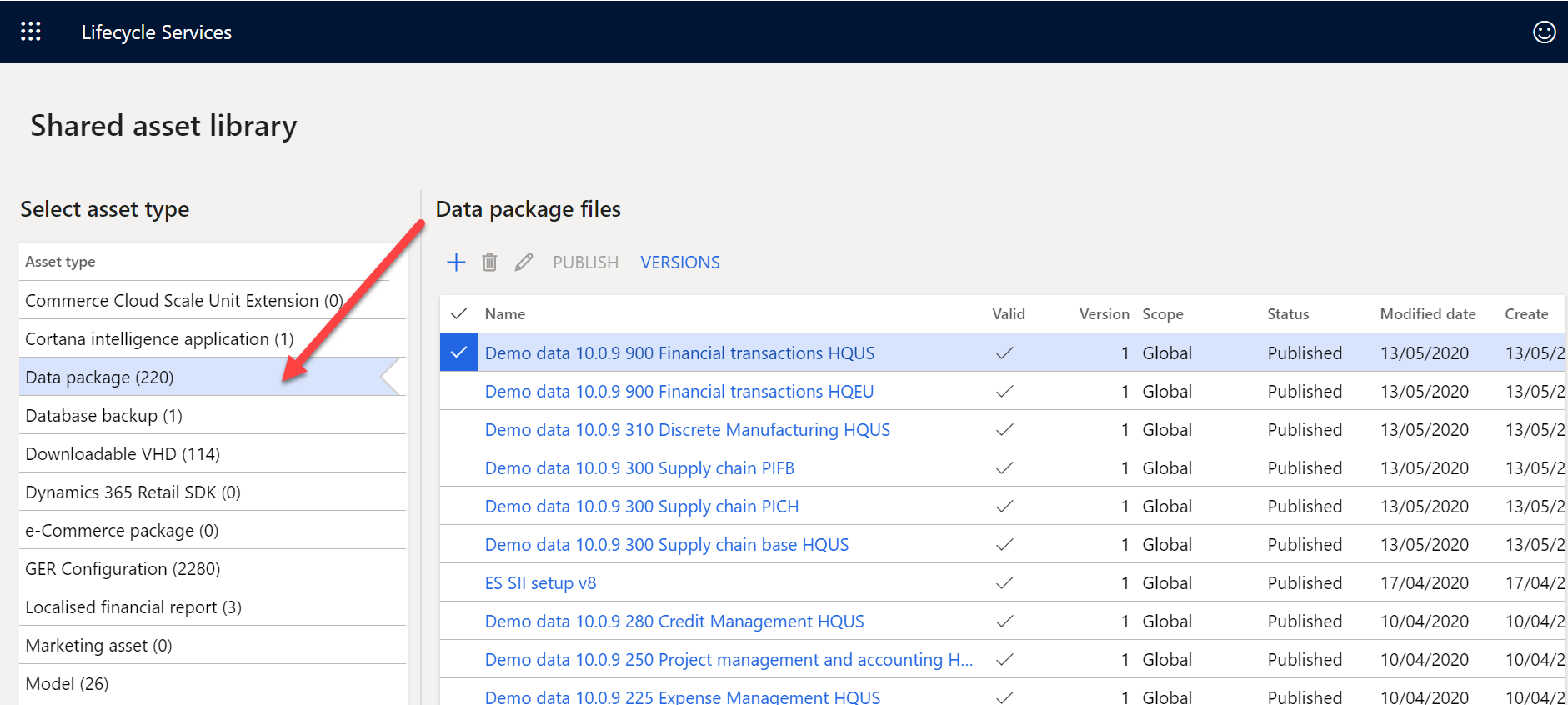Toggle the select-all checkmark in table header
Image resolution: width=1568 pixels, height=705 pixels.
coord(458,314)
